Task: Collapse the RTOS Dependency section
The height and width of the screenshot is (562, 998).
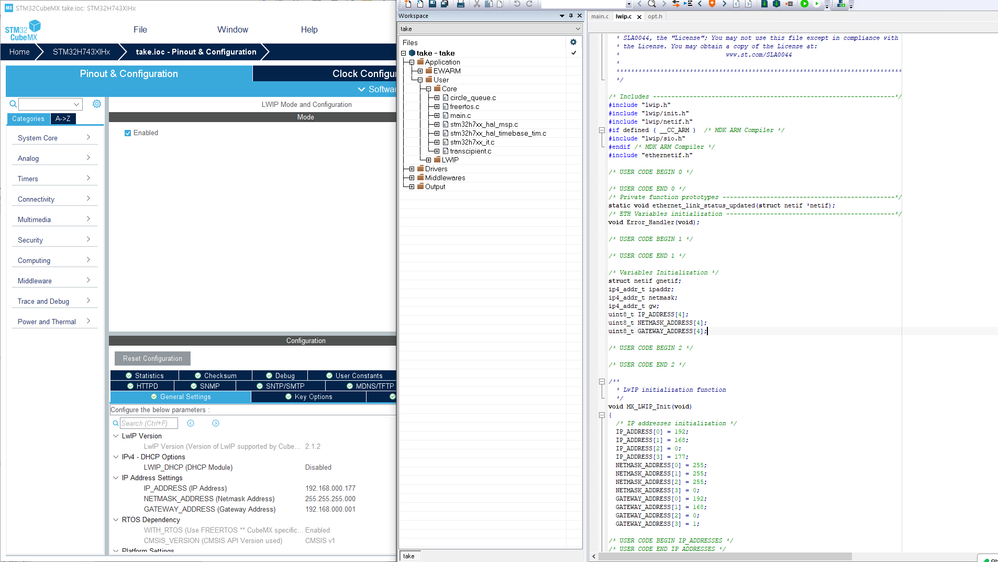Action: point(116,520)
